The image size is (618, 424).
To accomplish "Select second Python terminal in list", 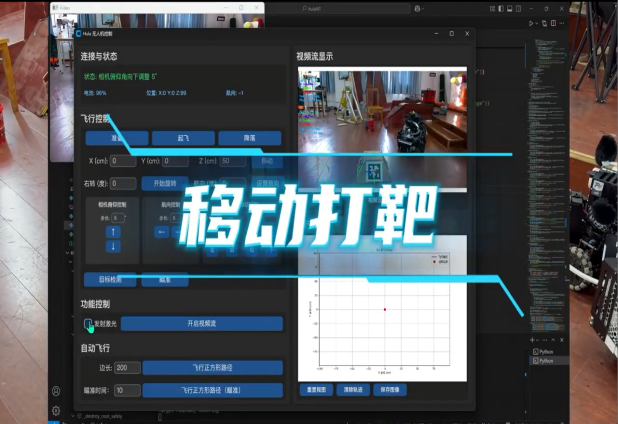I will pyautogui.click(x=546, y=361).
